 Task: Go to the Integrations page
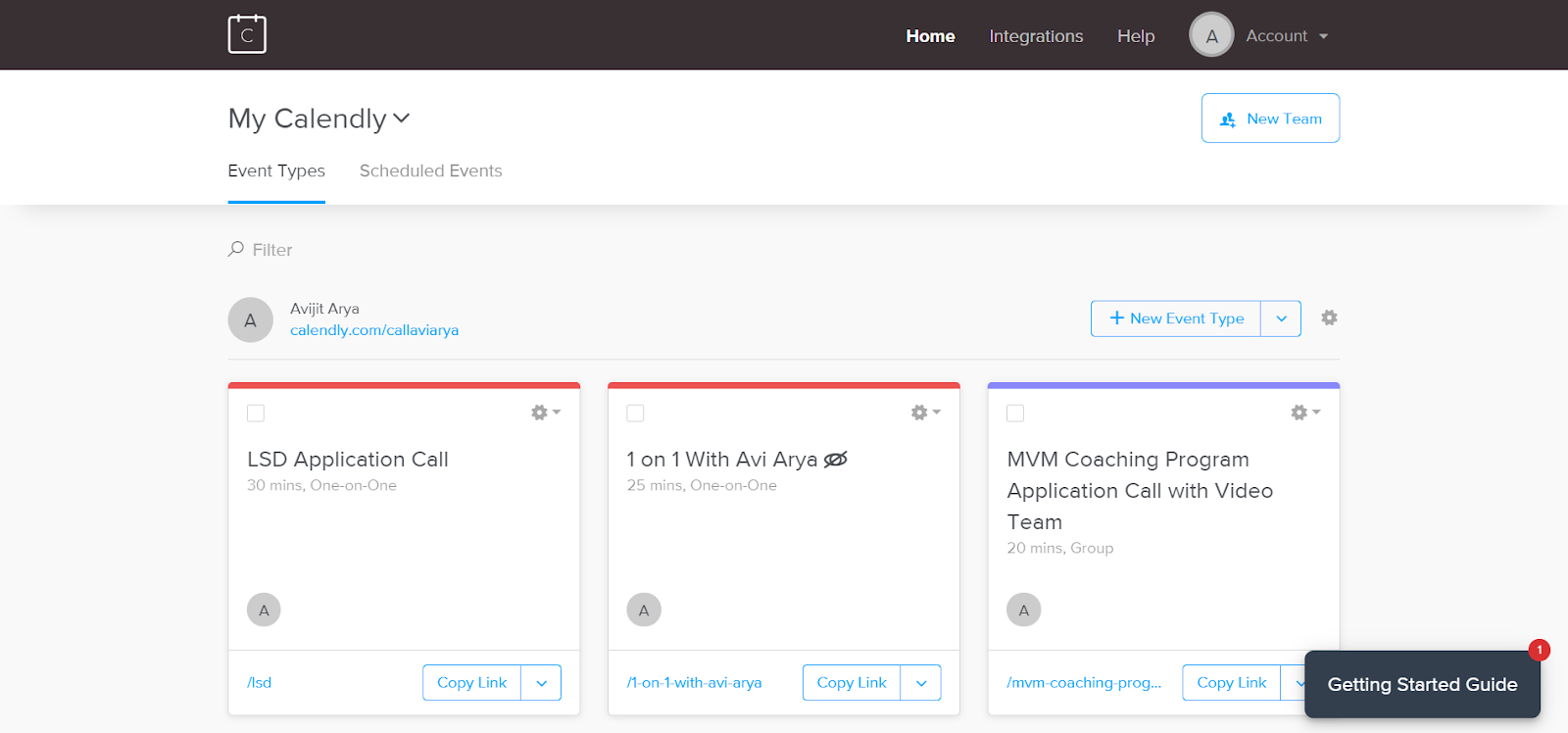coord(1036,36)
